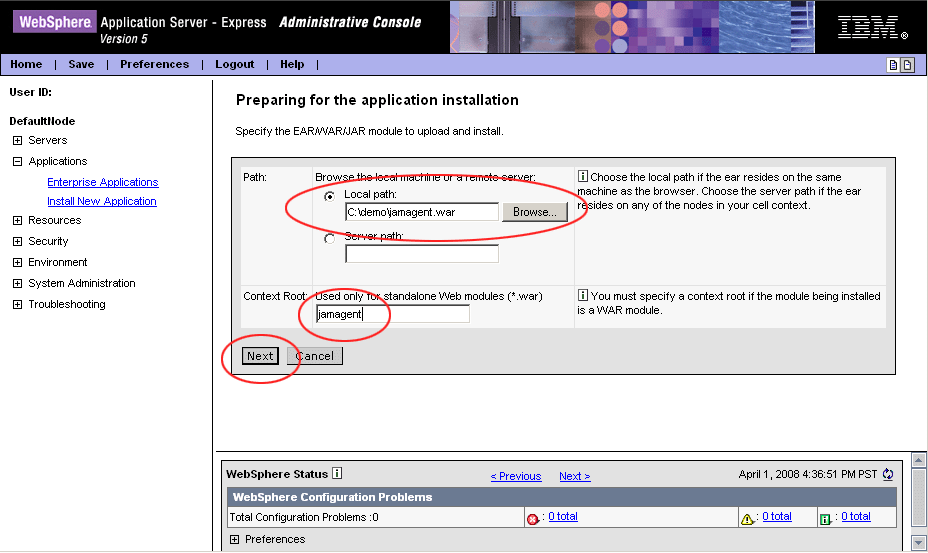Click the red error icon in Configuration Problems
The width and height of the screenshot is (928, 553).
point(532,519)
